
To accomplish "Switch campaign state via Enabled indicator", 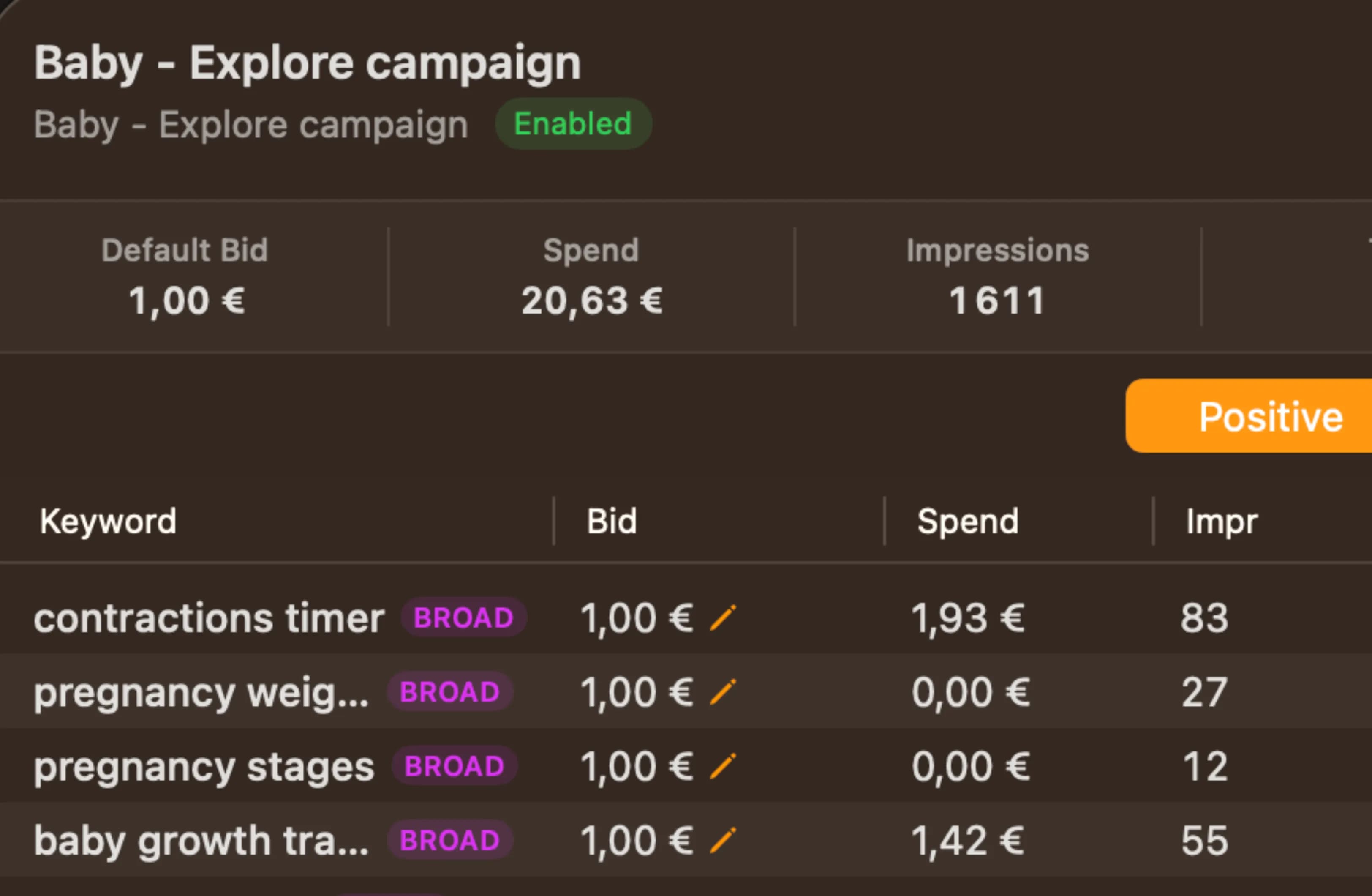I will 572,123.
